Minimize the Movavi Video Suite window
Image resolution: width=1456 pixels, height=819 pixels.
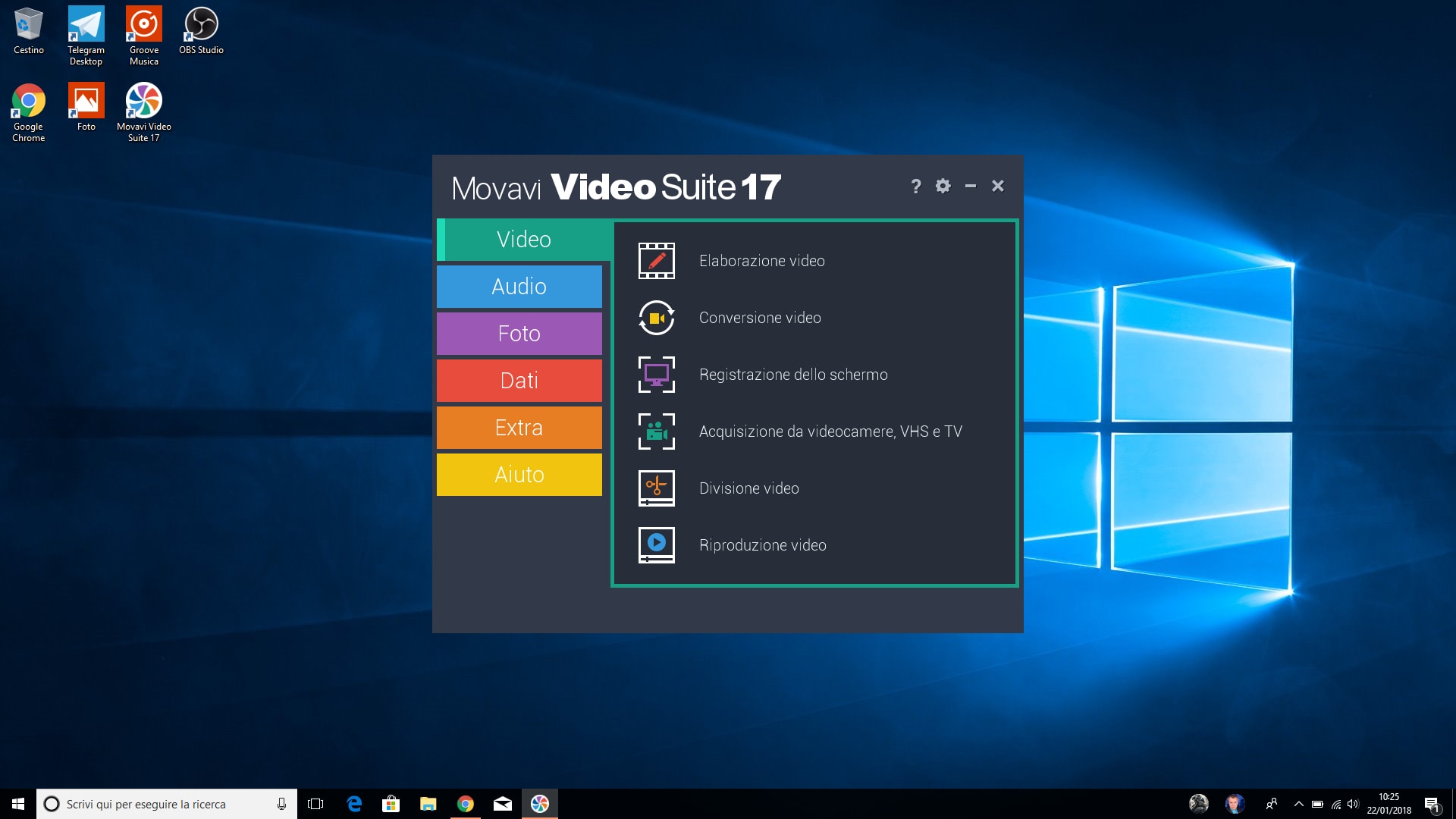pyautogui.click(x=970, y=186)
